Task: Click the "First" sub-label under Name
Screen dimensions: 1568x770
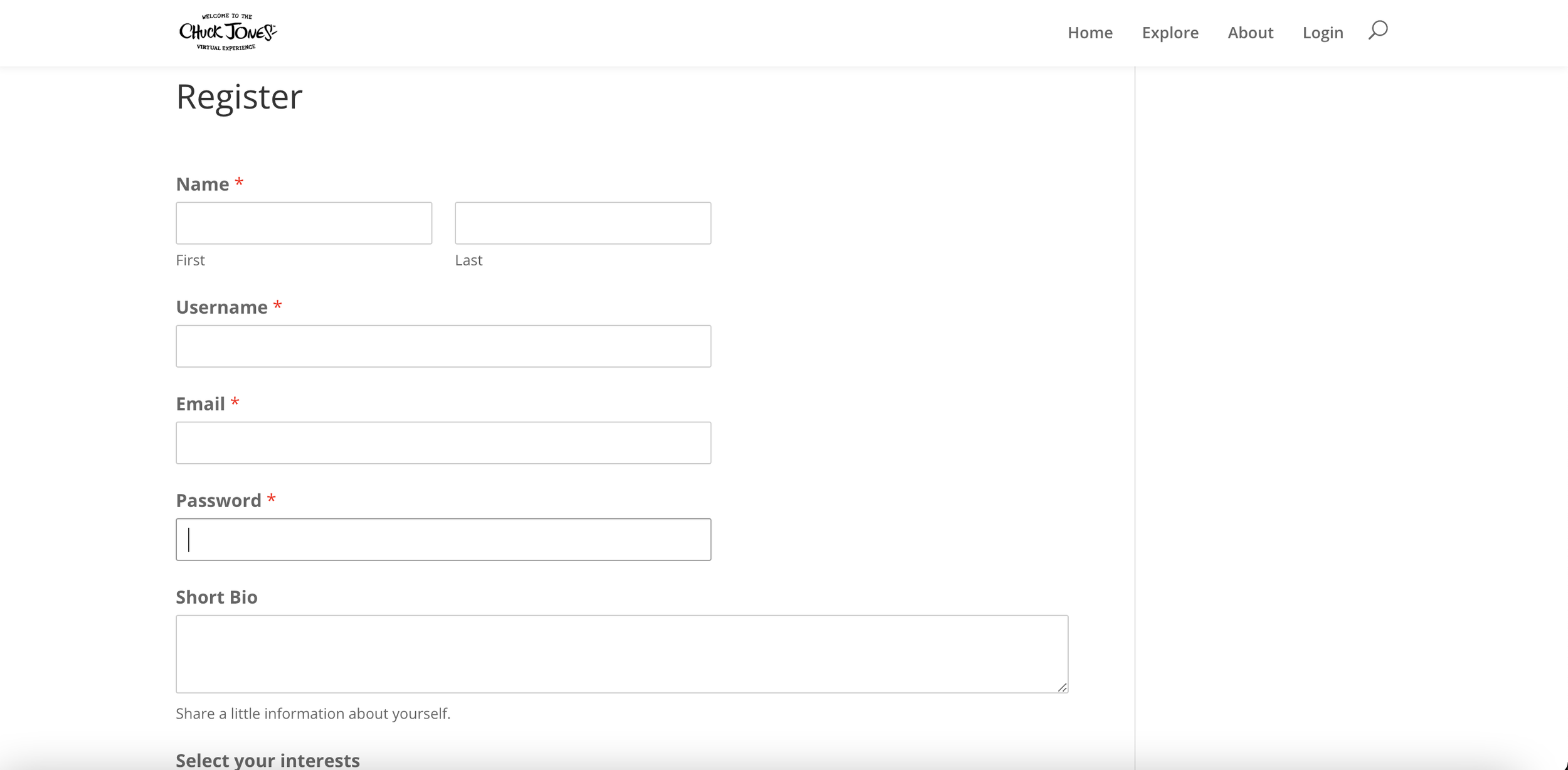Action: click(190, 260)
